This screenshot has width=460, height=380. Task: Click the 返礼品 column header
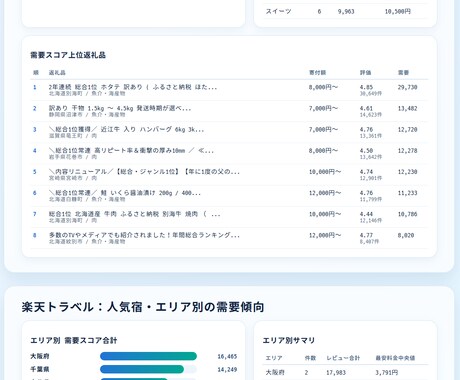click(57, 73)
